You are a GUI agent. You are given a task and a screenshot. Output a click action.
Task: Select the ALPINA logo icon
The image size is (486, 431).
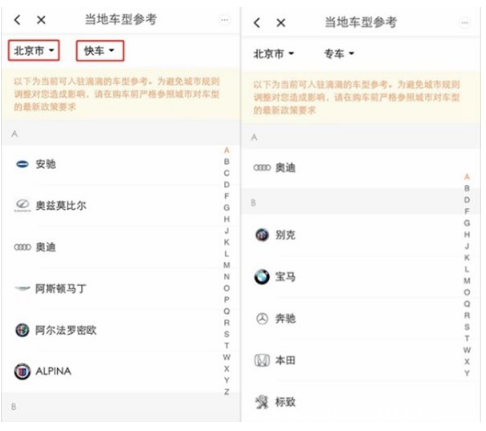(22, 371)
